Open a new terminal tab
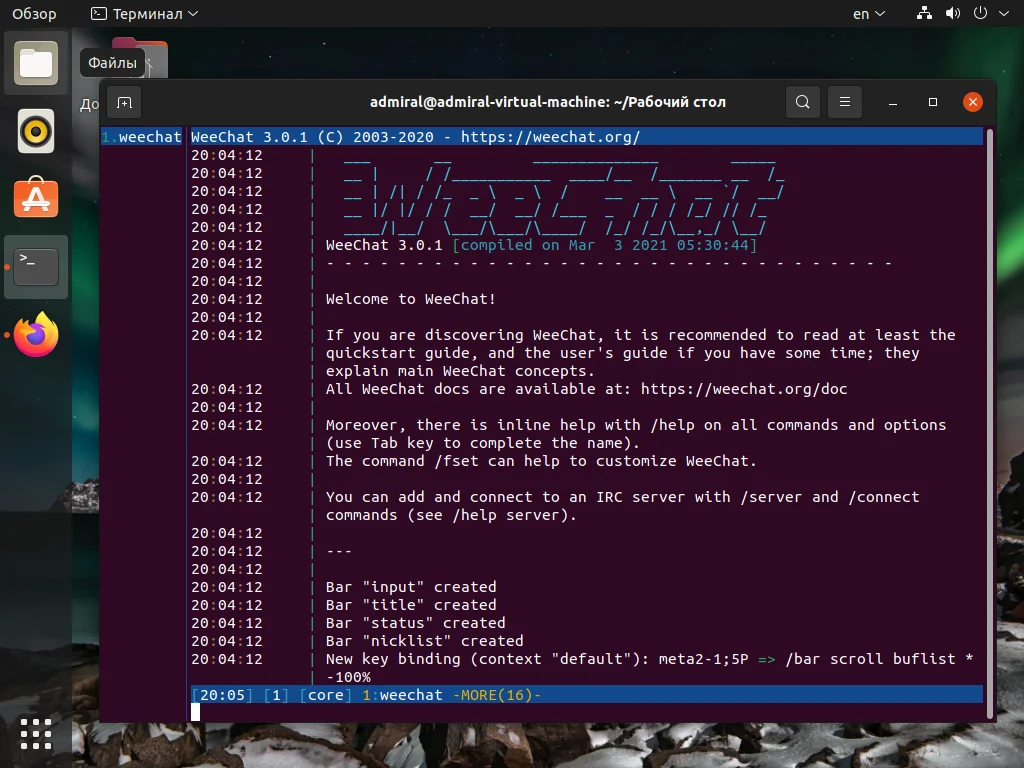Screen dimensions: 1024x768 (124, 103)
